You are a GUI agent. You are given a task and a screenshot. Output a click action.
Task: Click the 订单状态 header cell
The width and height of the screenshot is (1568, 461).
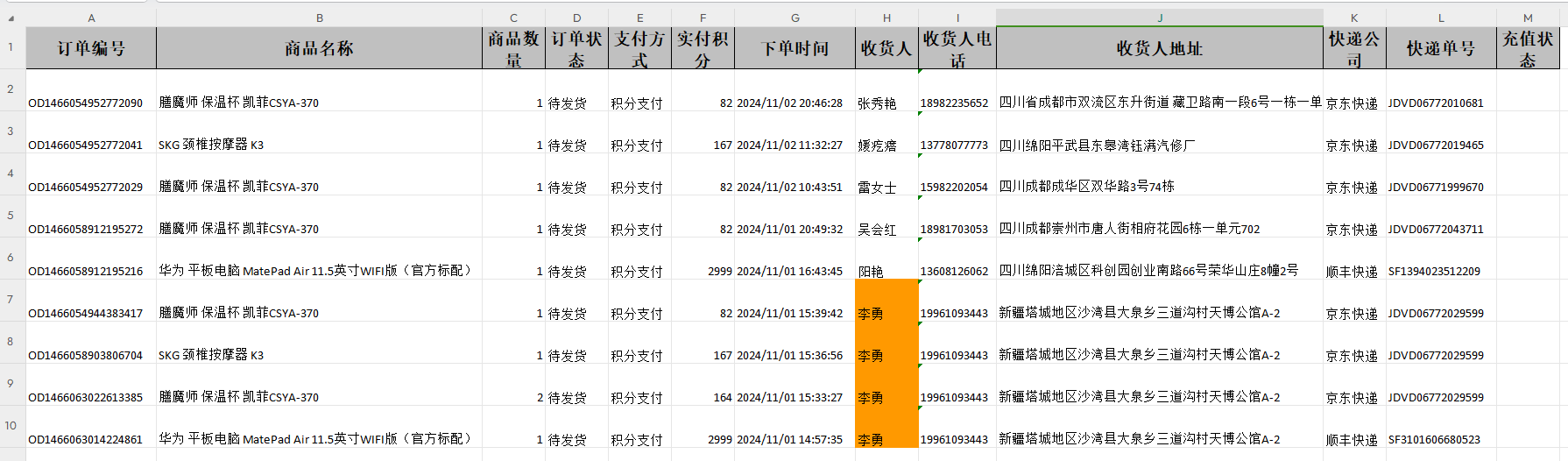click(x=576, y=48)
